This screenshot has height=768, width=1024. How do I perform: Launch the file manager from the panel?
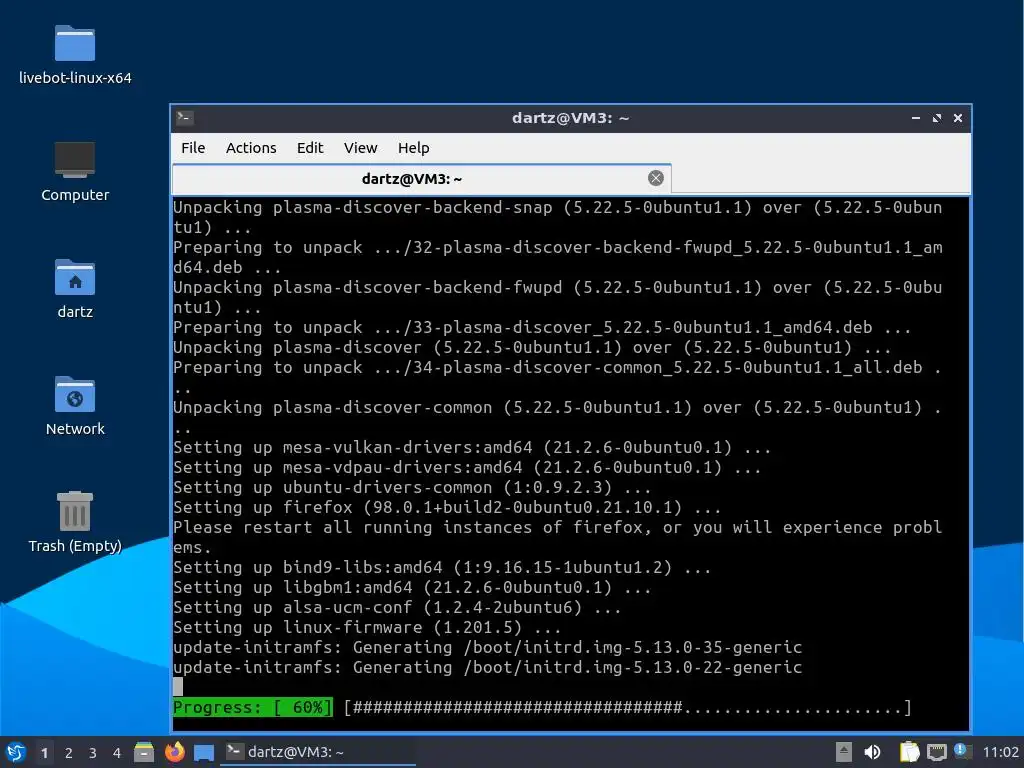click(144, 752)
